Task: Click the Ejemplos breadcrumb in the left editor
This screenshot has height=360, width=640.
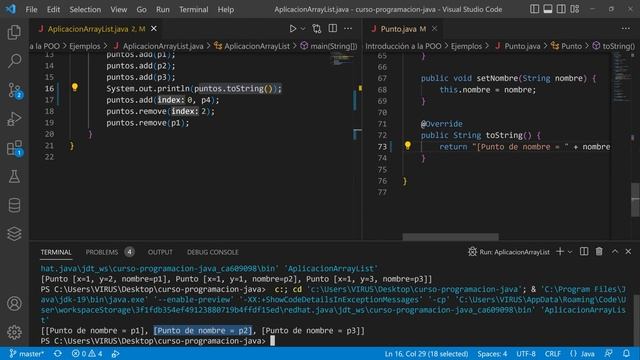Action: click(x=85, y=46)
